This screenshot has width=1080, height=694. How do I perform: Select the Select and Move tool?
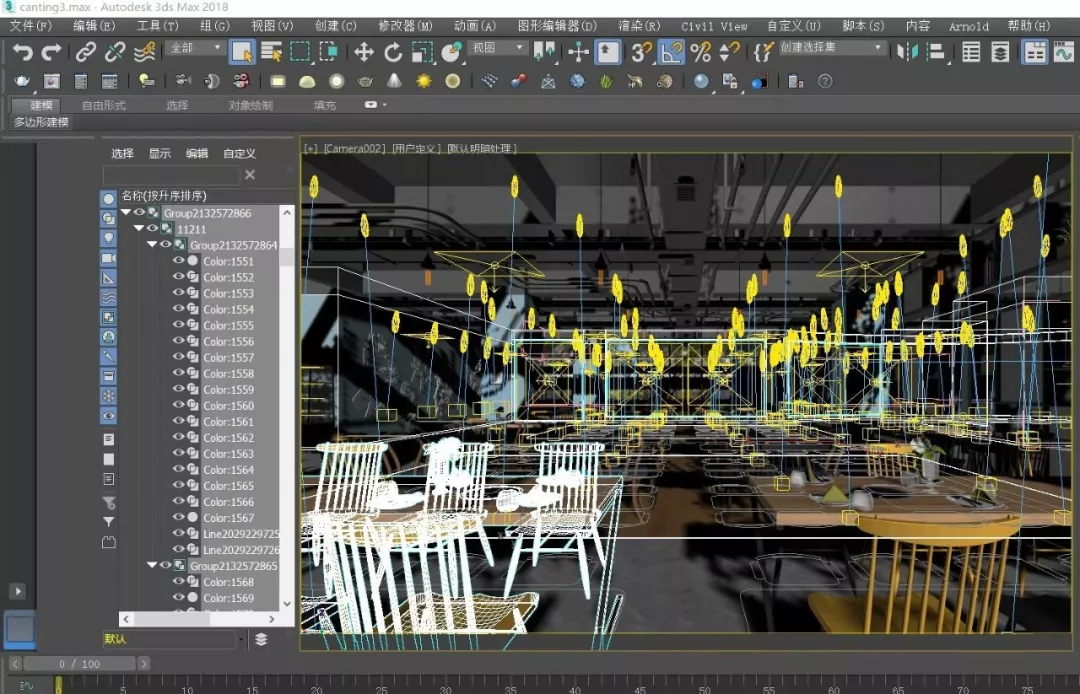tap(364, 52)
